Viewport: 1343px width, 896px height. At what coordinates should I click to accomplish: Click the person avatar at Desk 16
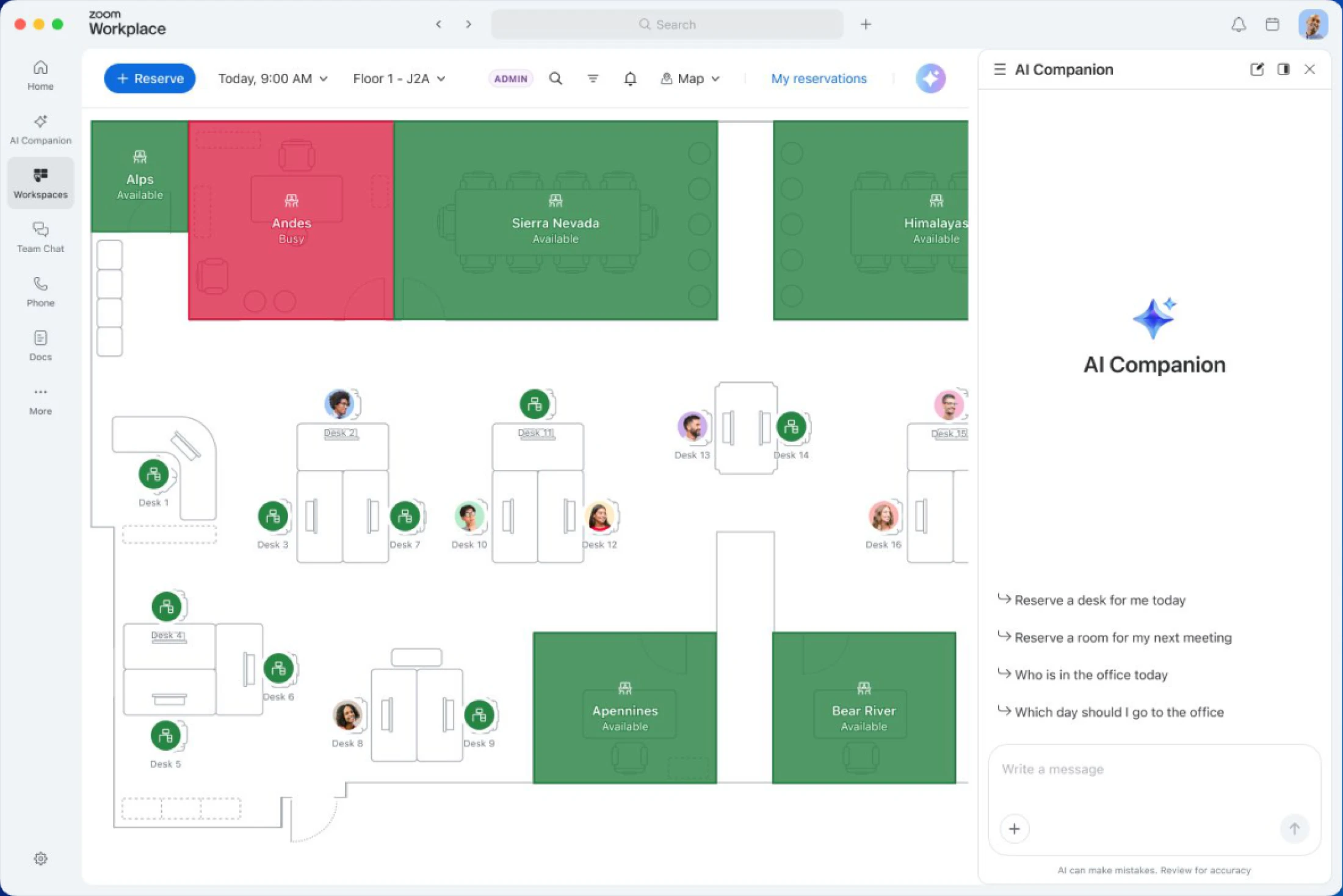883,516
